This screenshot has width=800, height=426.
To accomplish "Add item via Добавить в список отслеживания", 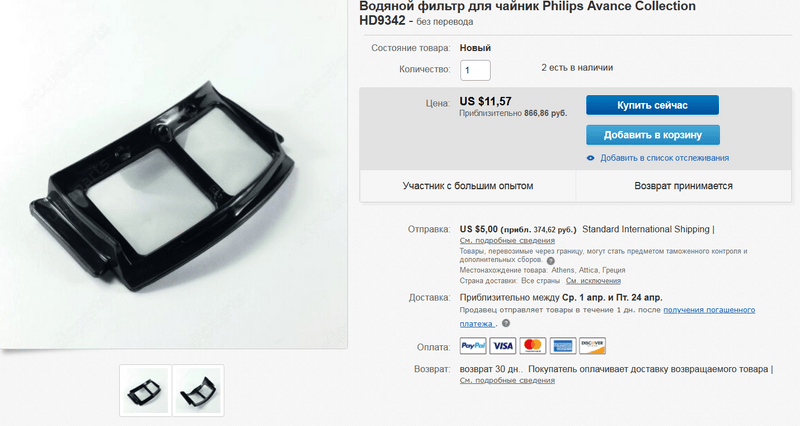I will tap(664, 158).
